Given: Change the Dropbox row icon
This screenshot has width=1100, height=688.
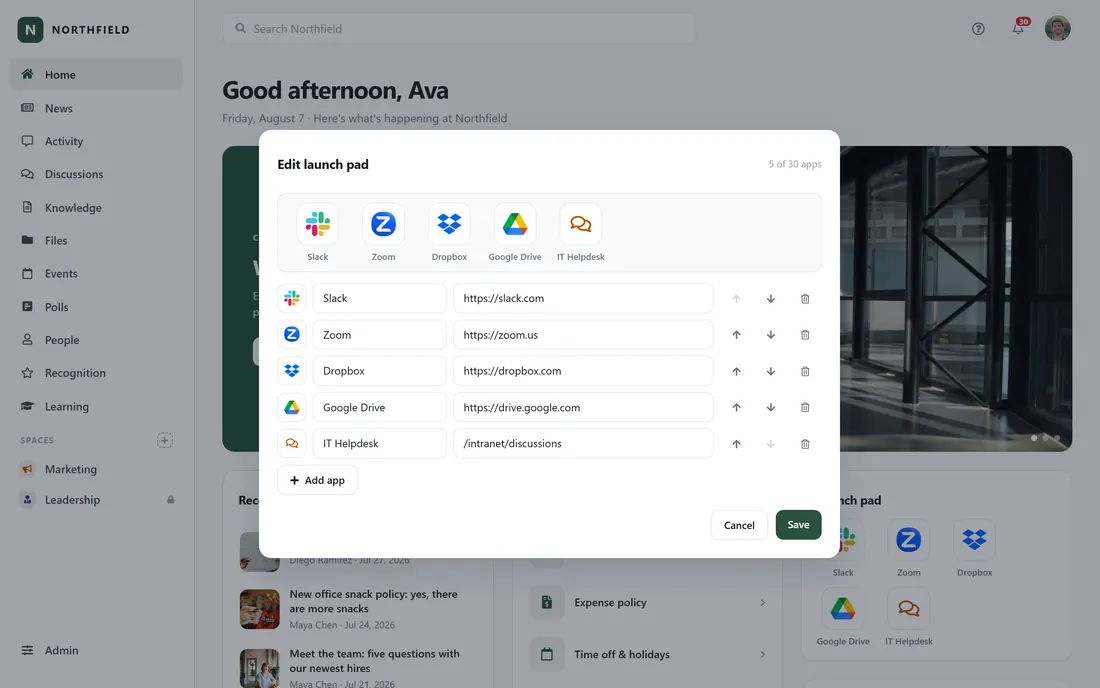Looking at the screenshot, I should (292, 371).
